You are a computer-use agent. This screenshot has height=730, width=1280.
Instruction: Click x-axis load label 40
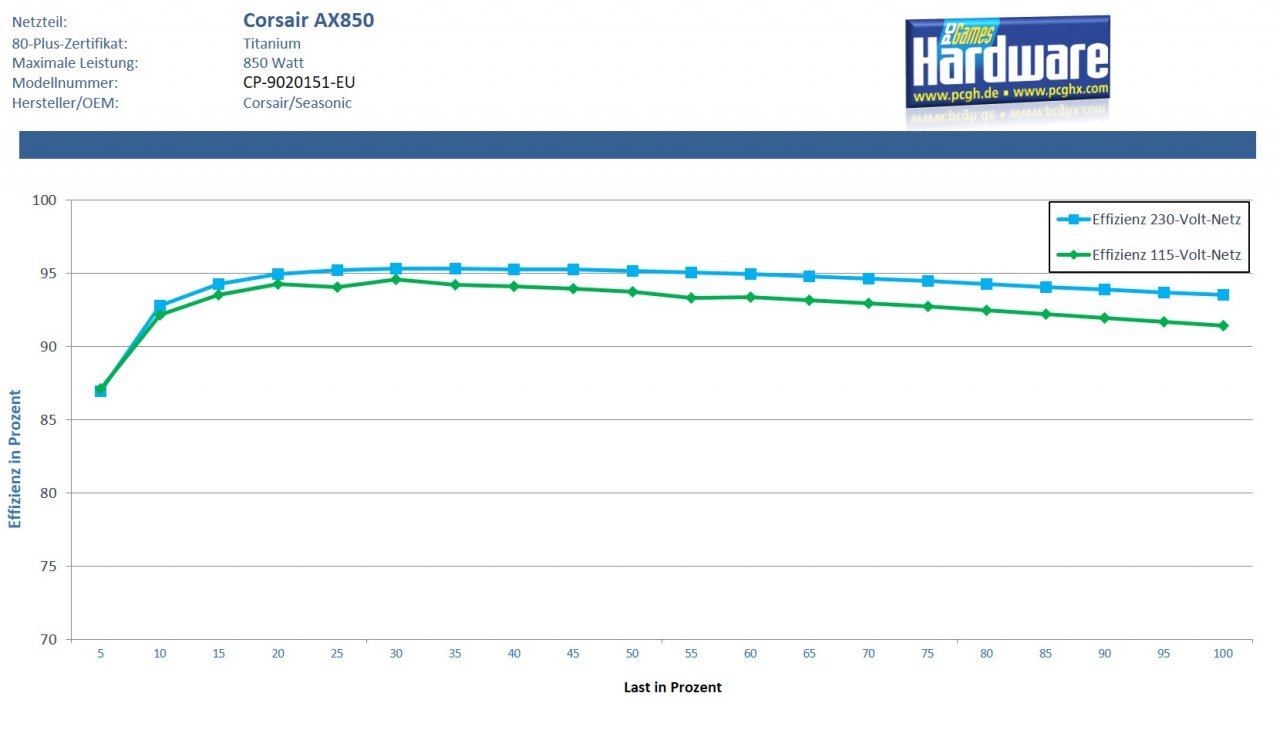(x=514, y=654)
